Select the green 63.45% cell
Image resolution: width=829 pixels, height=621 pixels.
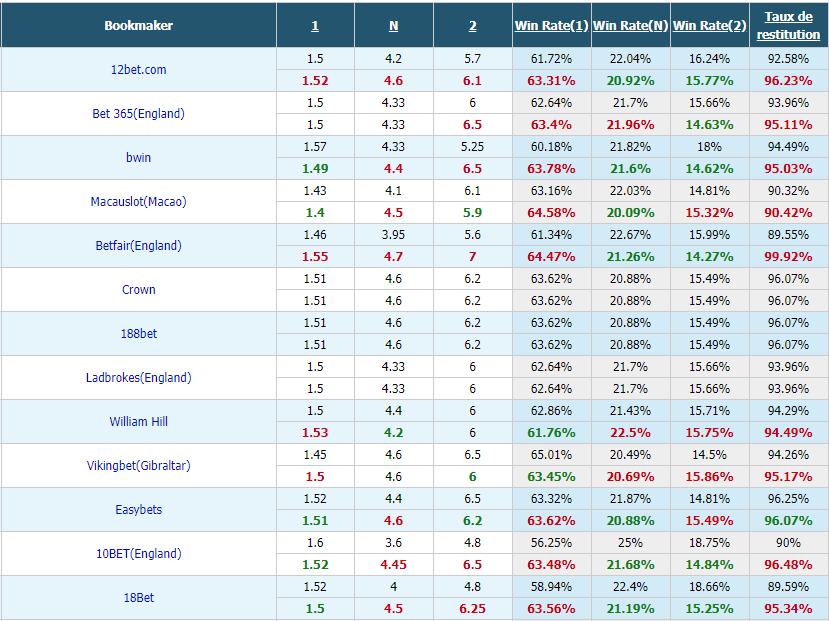coord(551,477)
